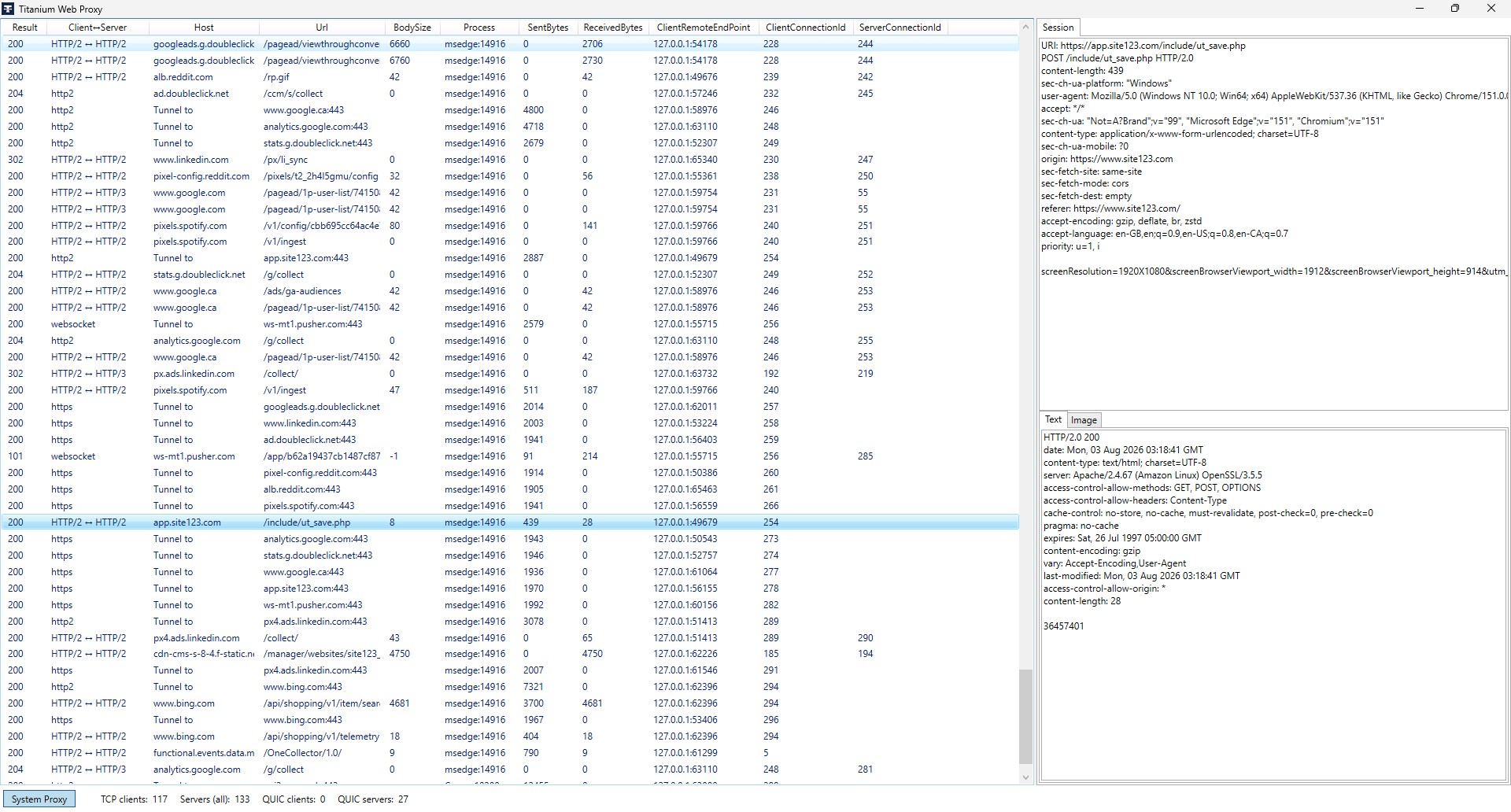
Task: Click the response body value 36457401
Action: (1063, 626)
